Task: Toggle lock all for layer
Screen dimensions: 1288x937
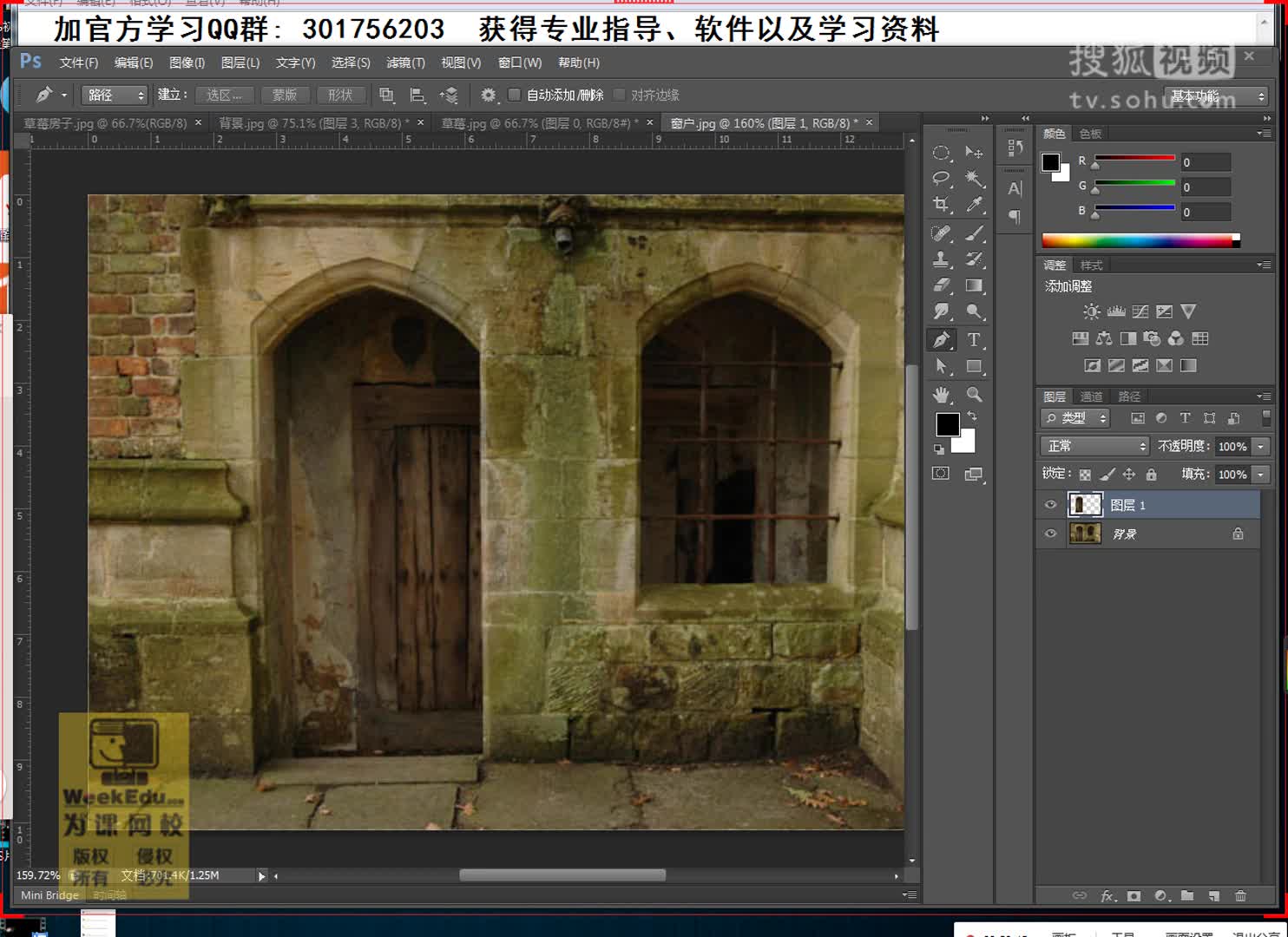Action: click(1151, 475)
